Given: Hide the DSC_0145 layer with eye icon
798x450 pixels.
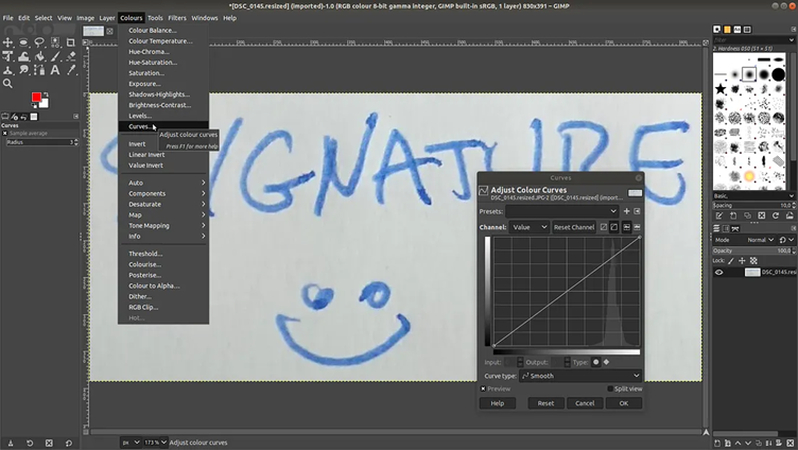Looking at the screenshot, I should (x=719, y=272).
